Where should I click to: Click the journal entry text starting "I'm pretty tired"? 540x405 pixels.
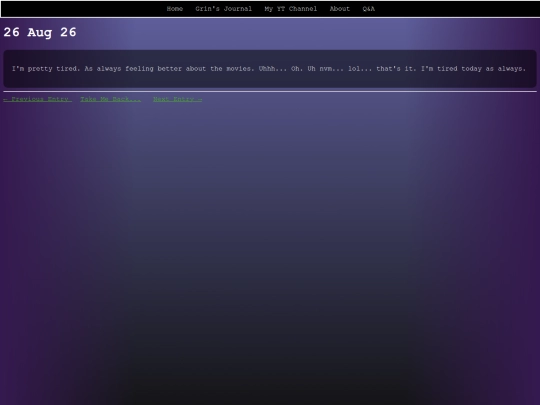pos(269,69)
